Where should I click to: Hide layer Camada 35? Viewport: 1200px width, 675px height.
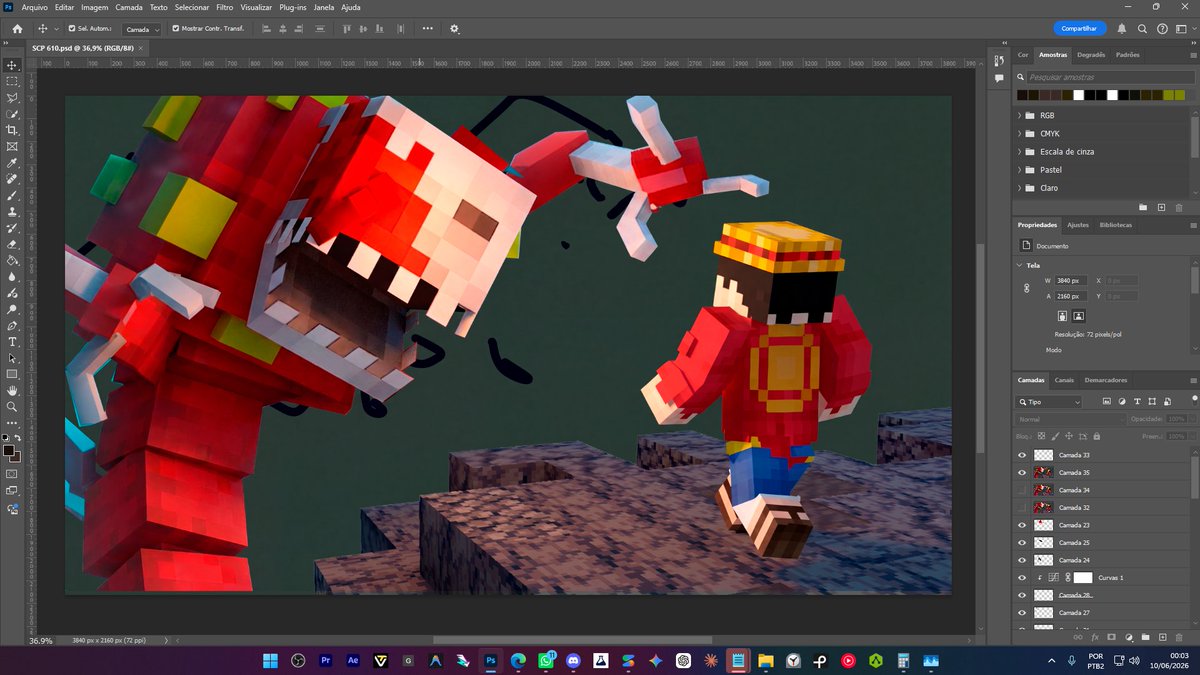pos(1022,472)
